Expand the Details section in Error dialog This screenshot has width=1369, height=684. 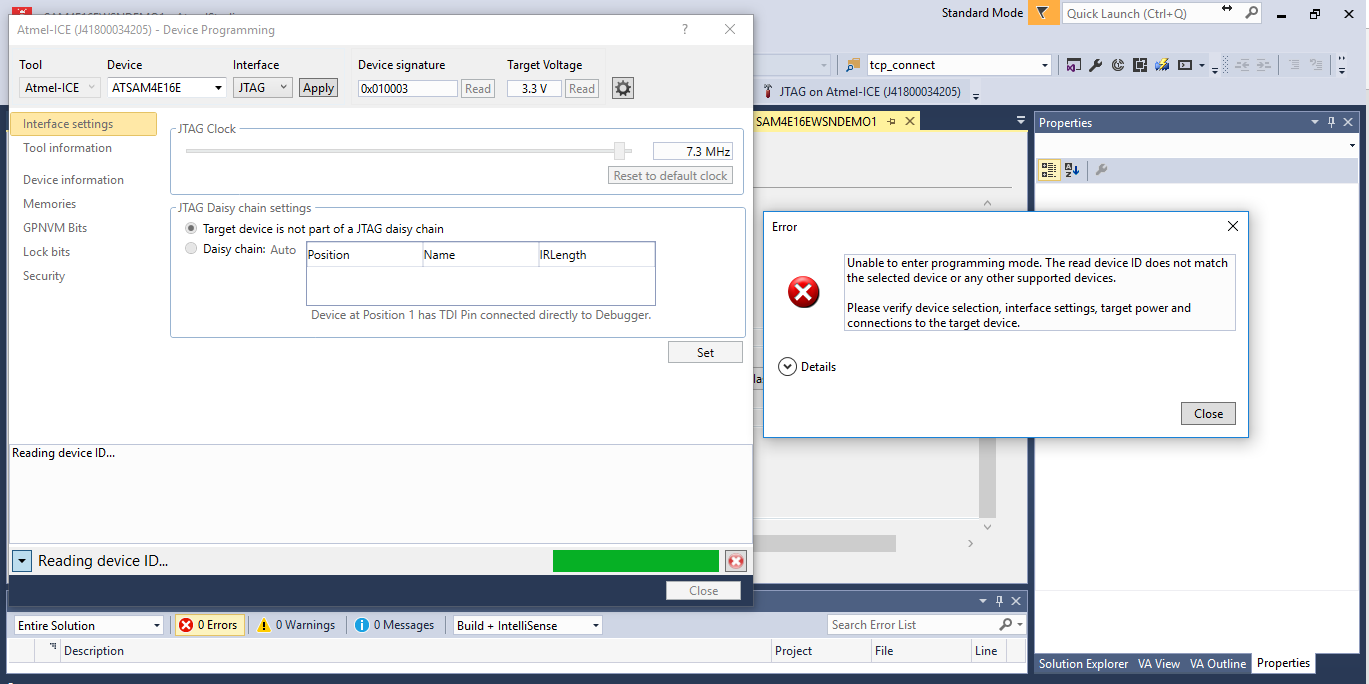tap(787, 367)
